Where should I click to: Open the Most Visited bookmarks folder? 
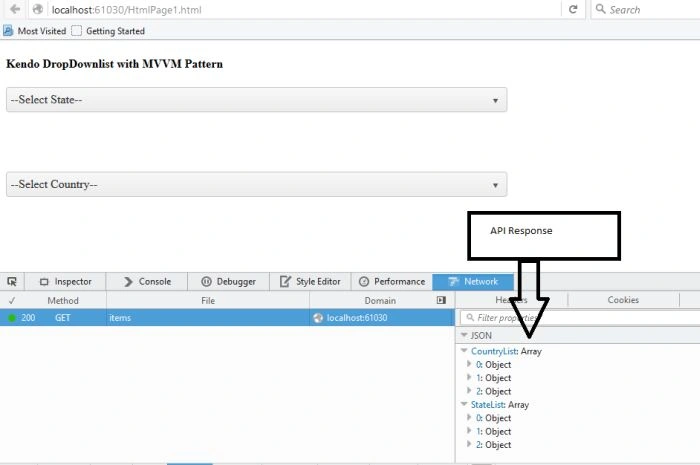click(x=34, y=31)
